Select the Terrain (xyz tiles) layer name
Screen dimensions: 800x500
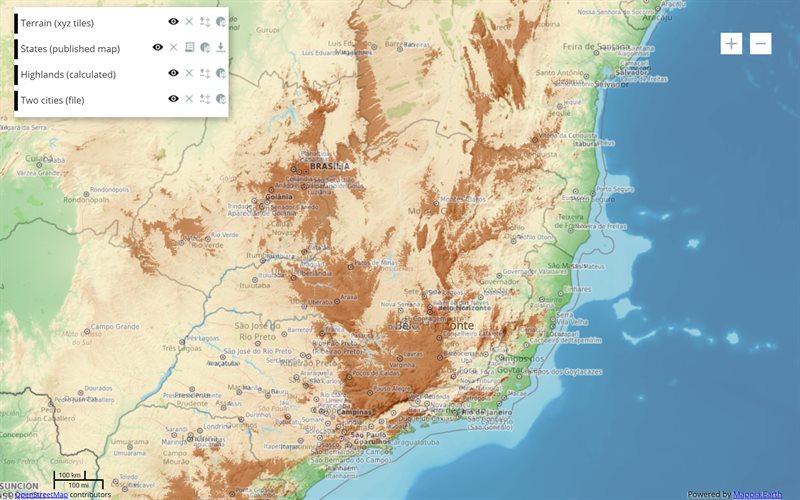coord(57,23)
